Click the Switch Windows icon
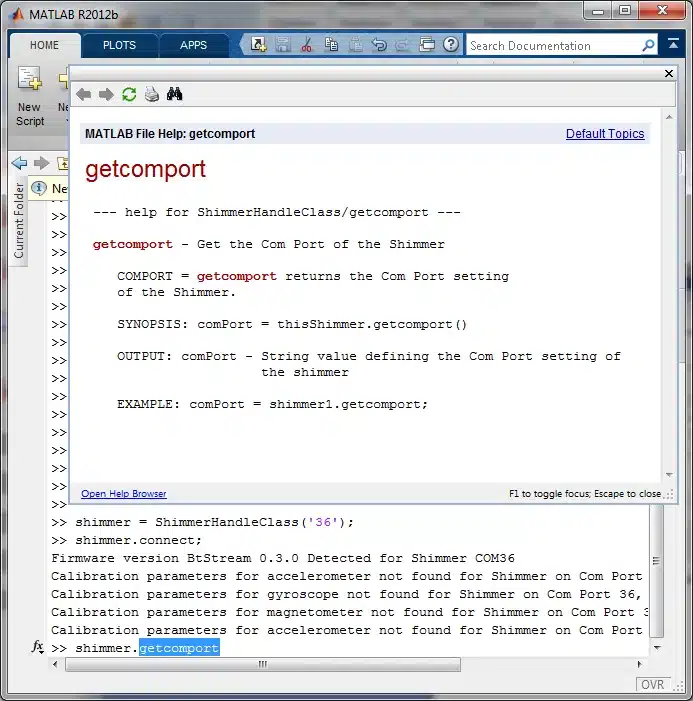Image resolution: width=693 pixels, height=701 pixels. (x=427, y=44)
